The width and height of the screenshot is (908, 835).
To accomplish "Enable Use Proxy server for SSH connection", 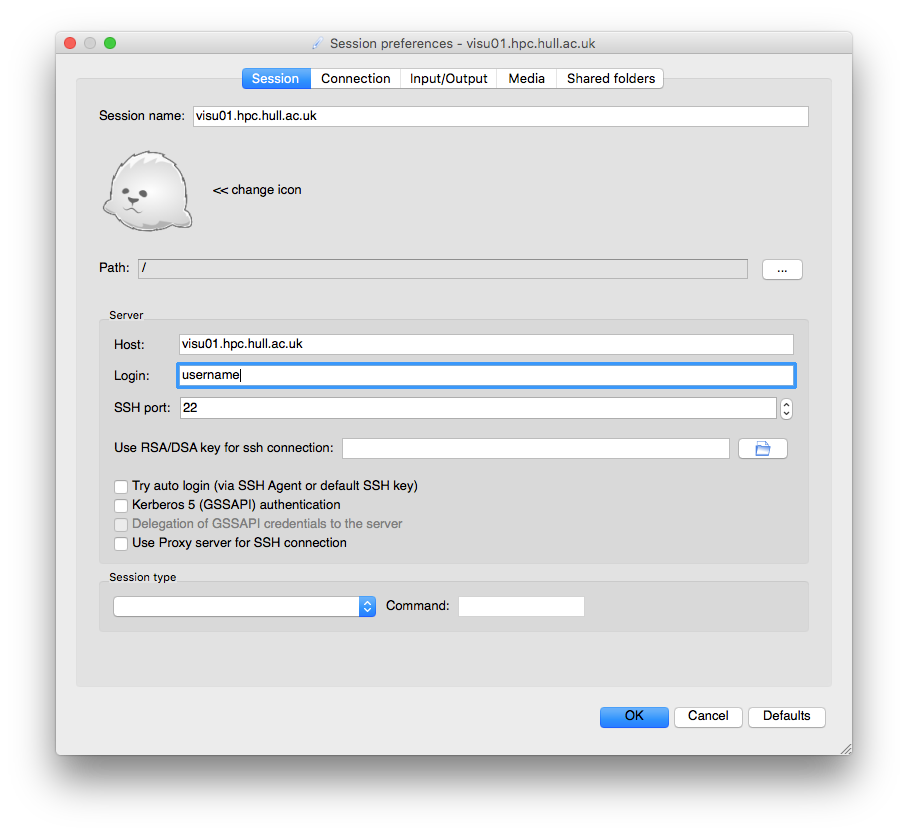I will (x=121, y=544).
